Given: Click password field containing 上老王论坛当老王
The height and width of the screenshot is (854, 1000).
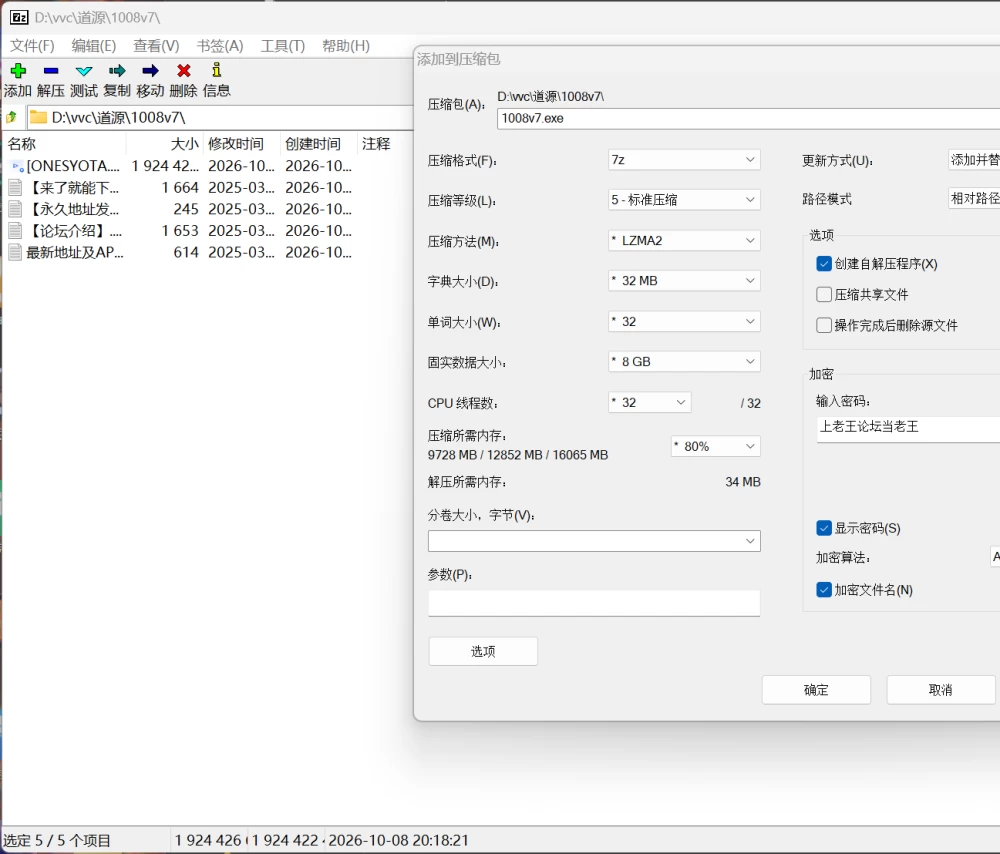Looking at the screenshot, I should click(x=908, y=427).
